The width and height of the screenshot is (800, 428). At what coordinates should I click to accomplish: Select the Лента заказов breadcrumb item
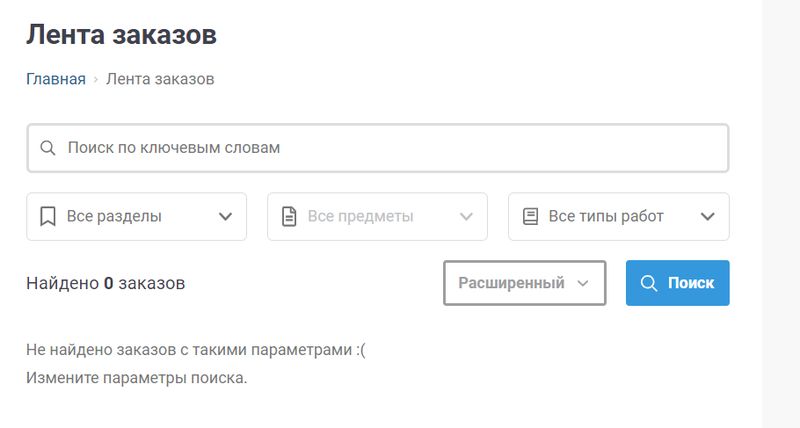[160, 79]
